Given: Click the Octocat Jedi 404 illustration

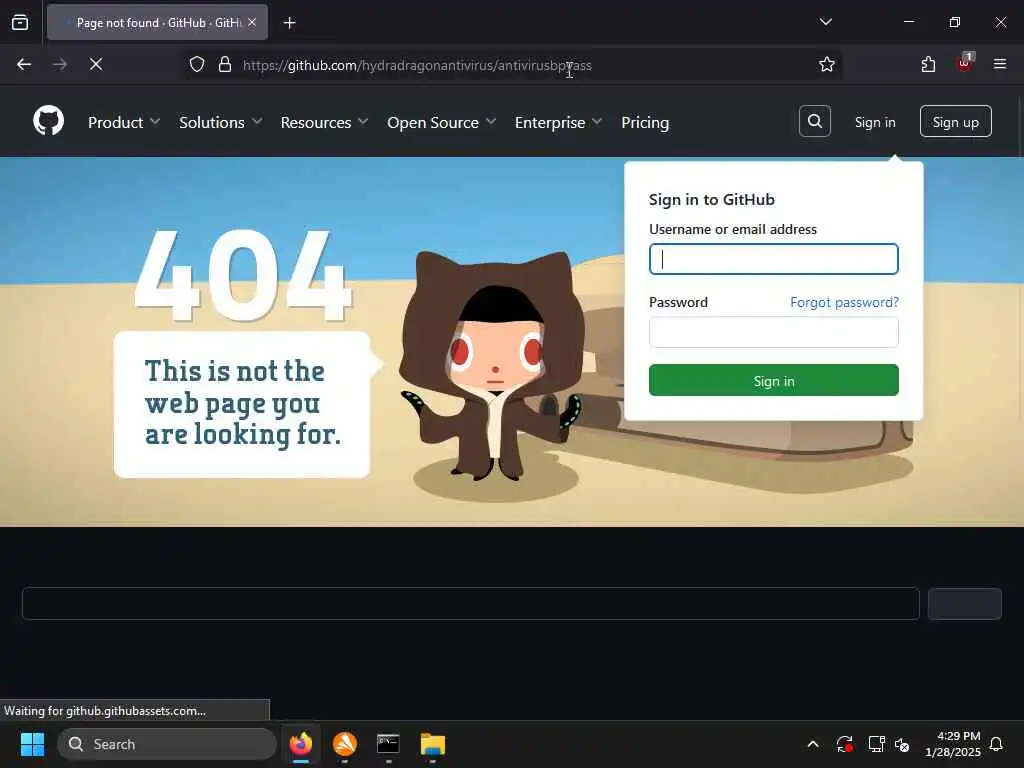Looking at the screenshot, I should click(492, 366).
